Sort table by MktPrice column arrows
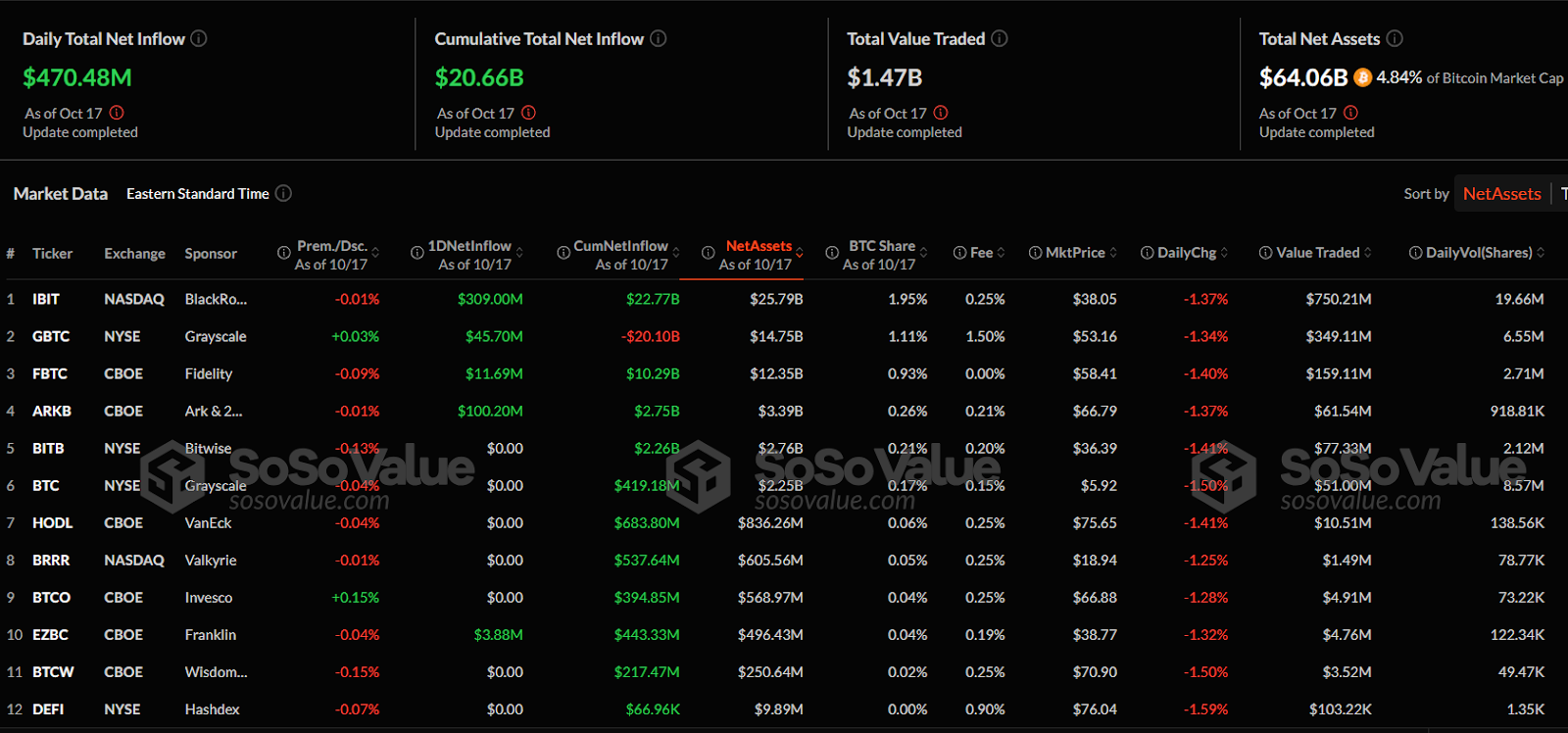Image resolution: width=1568 pixels, height=733 pixels. coord(1113,253)
